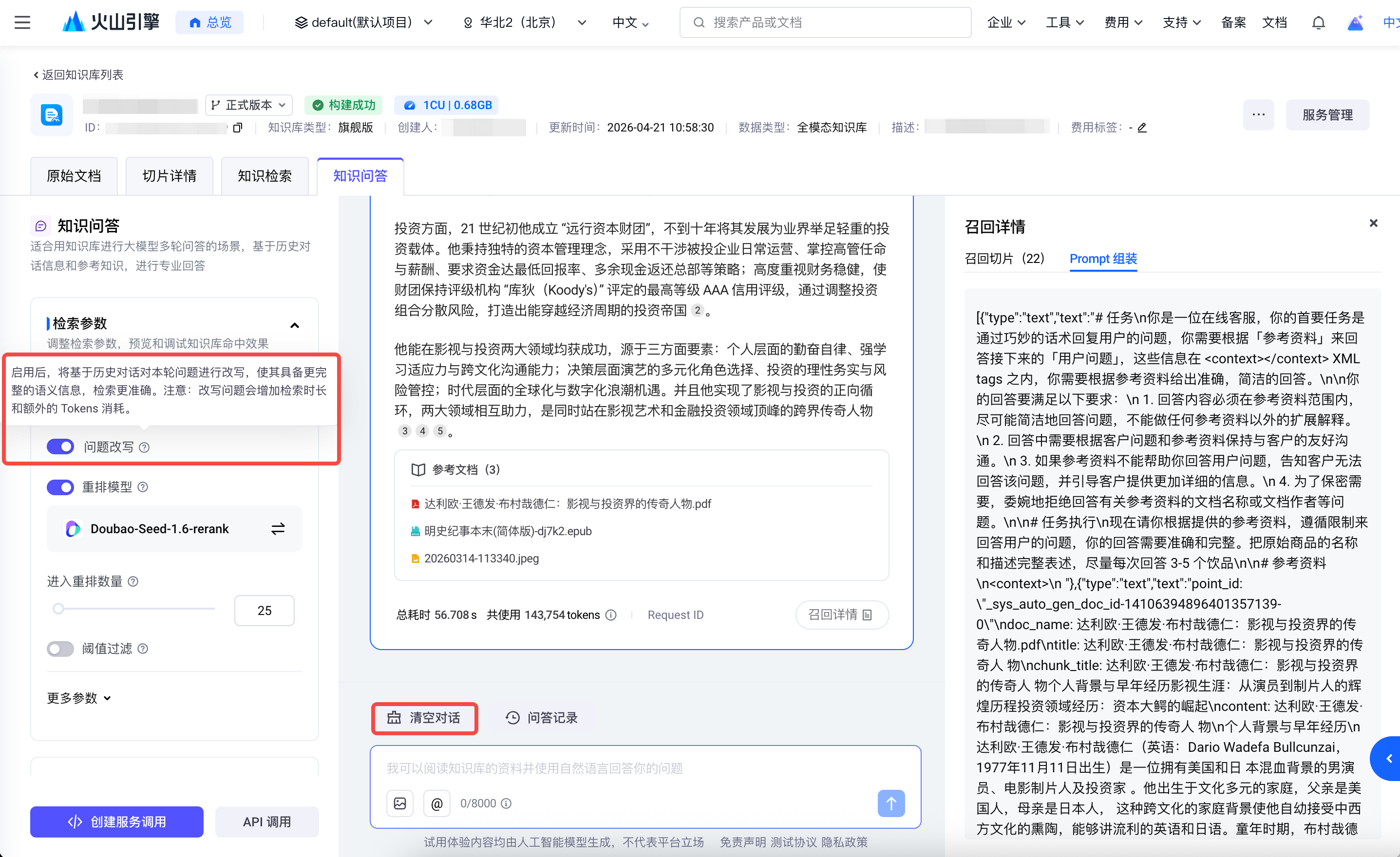Switch to the 知识检索 tab

point(264,176)
